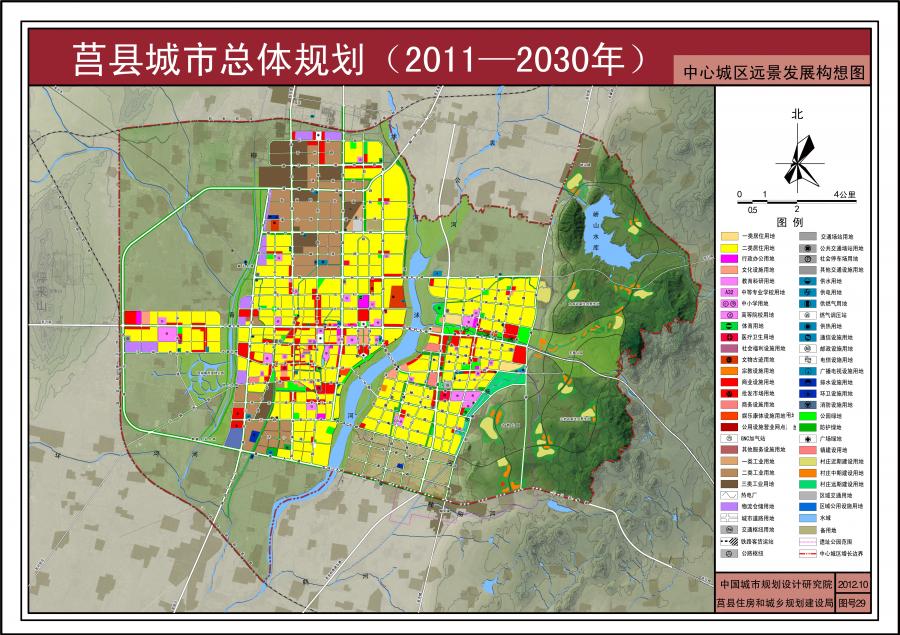Click the 北 label above the compass
The image size is (900, 635).
click(797, 114)
